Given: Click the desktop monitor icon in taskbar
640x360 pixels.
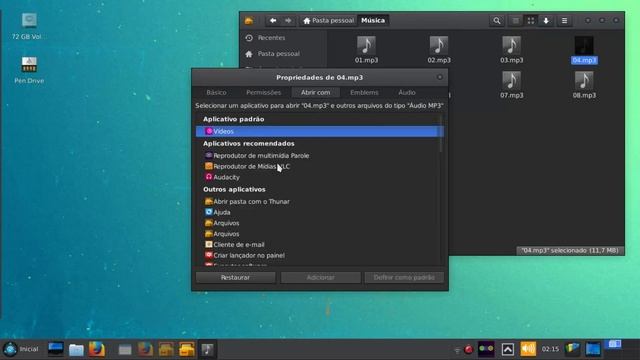Looking at the screenshot, I should click(x=56, y=349).
